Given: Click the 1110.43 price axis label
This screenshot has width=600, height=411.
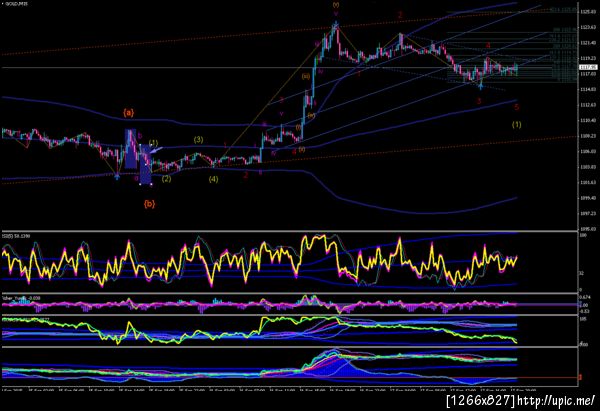Looking at the screenshot, I should [x=588, y=121].
